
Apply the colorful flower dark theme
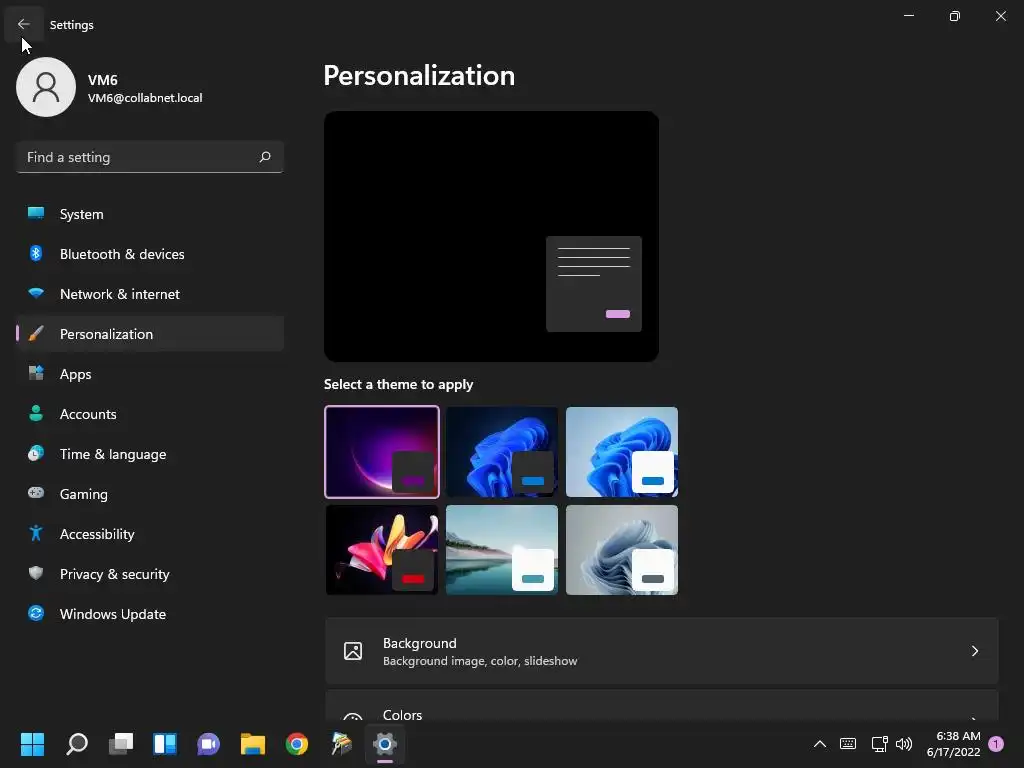coord(382,550)
